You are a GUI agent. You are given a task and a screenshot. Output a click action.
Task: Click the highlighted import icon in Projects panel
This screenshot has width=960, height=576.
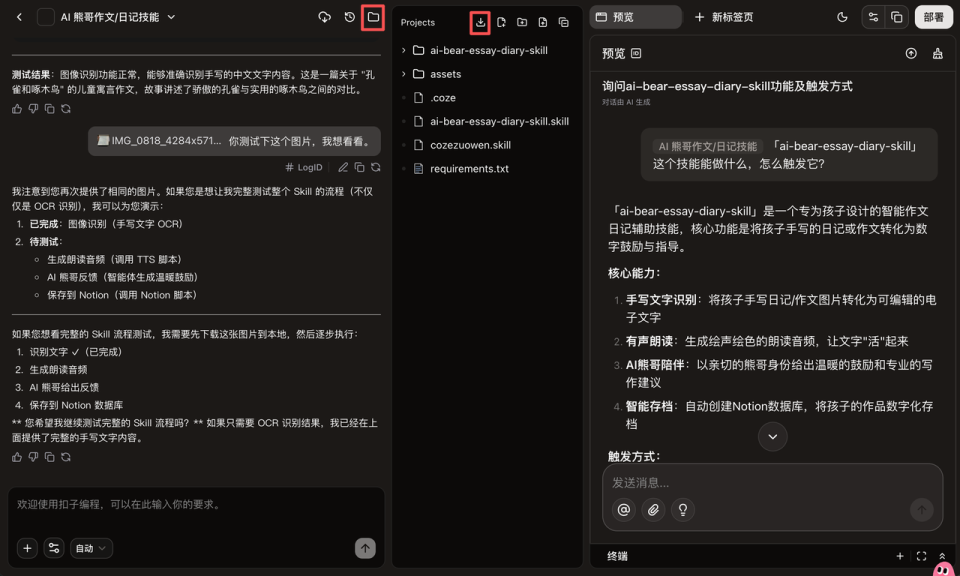481,22
